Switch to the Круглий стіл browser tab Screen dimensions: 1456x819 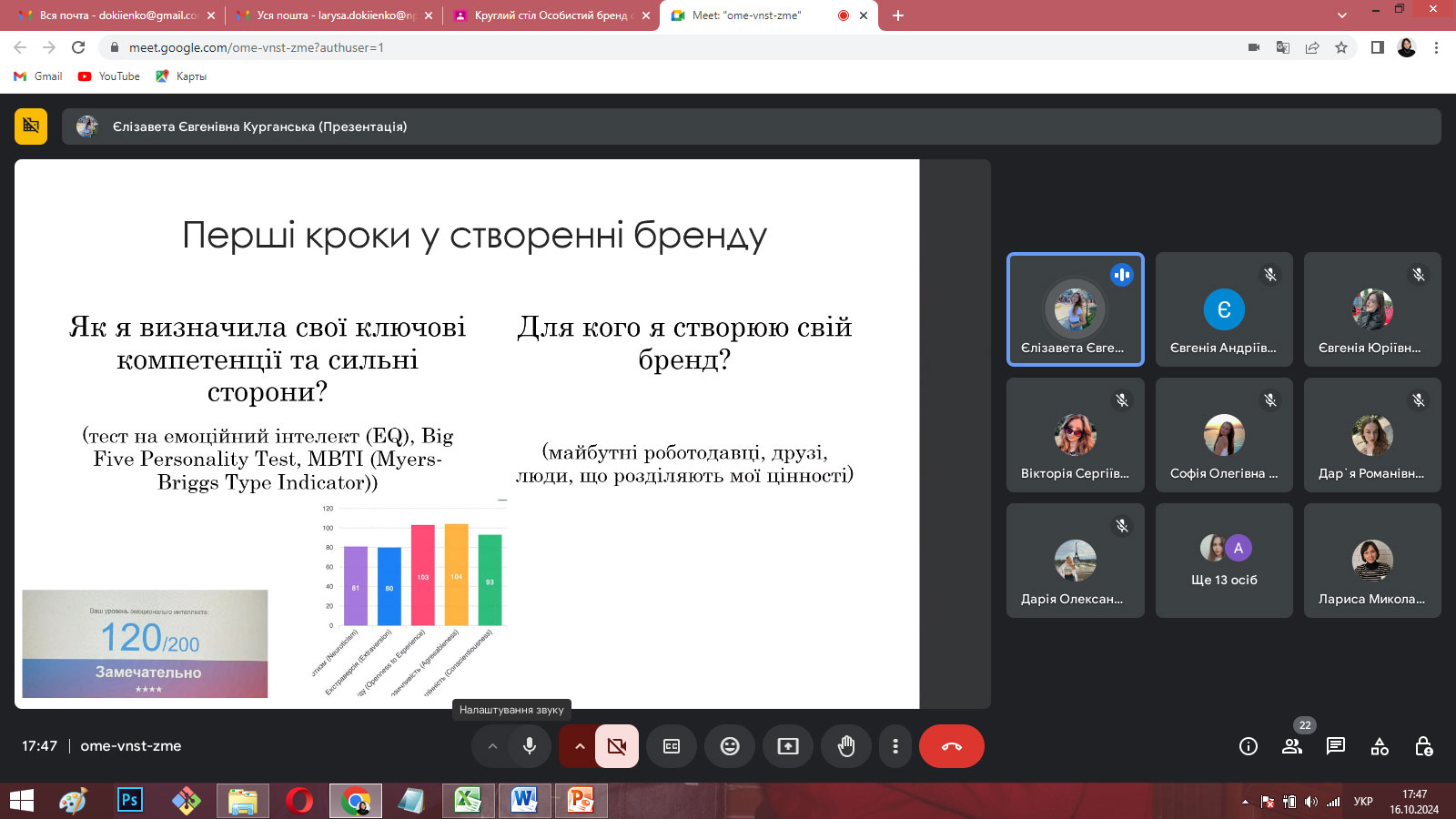551,15
